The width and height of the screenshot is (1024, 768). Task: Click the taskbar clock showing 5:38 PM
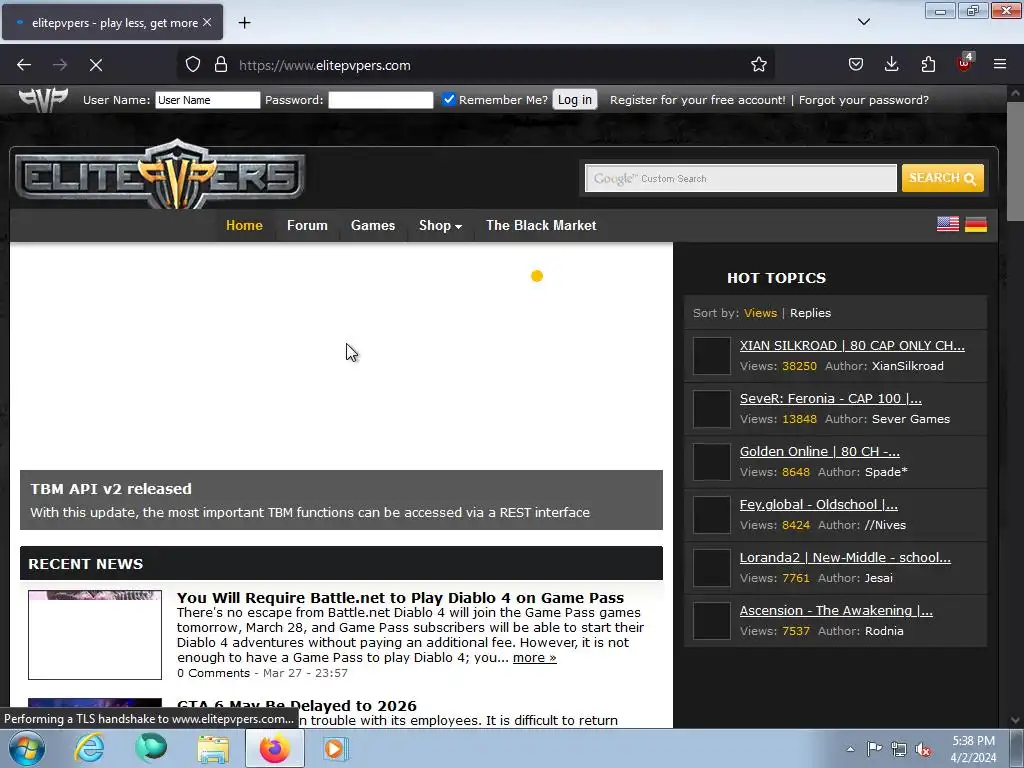click(x=973, y=749)
